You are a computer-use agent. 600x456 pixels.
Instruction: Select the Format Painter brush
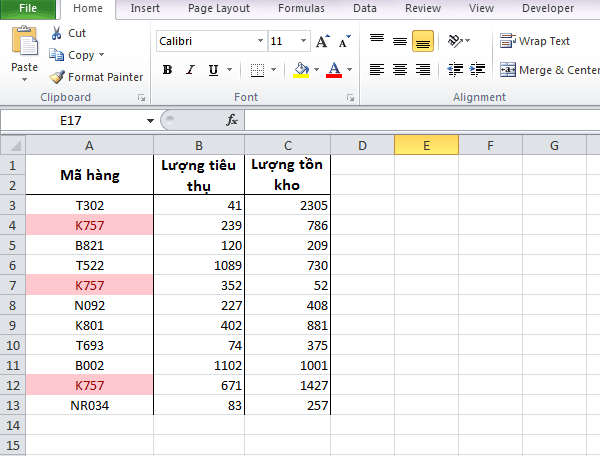pyautogui.click(x=57, y=77)
